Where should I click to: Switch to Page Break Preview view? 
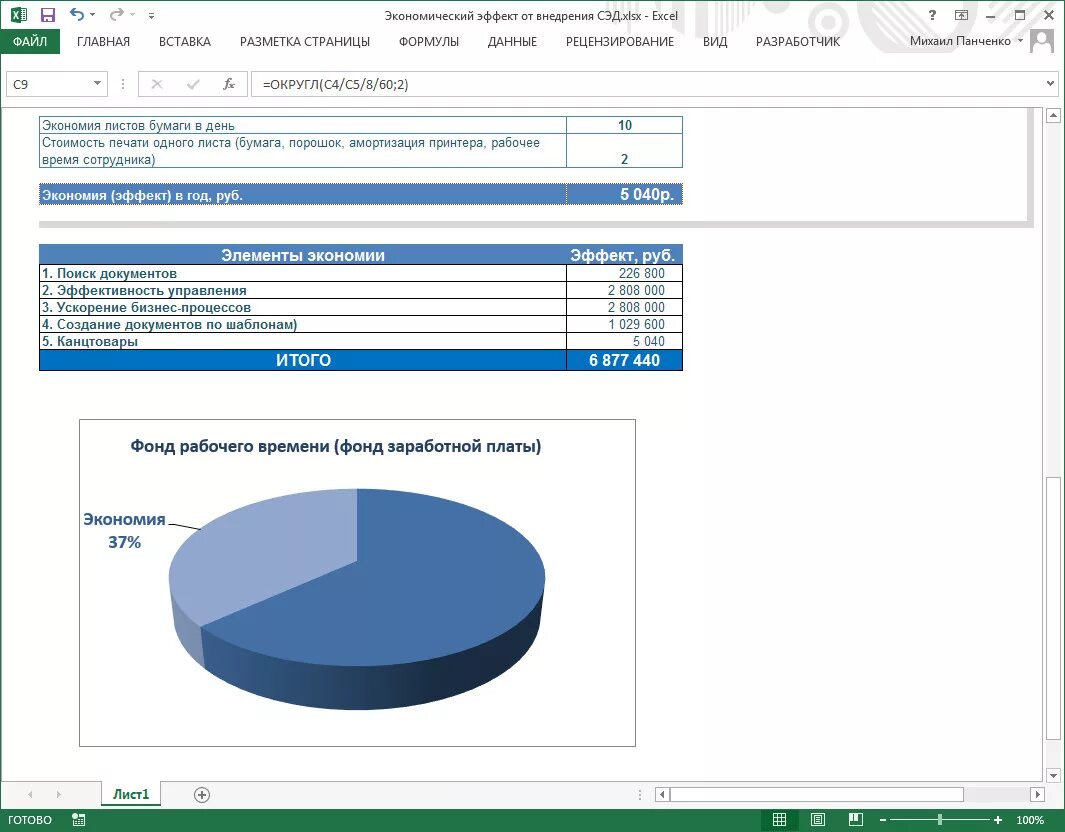(x=856, y=820)
